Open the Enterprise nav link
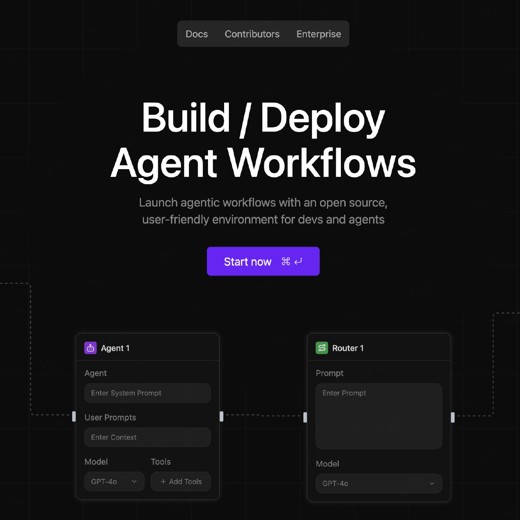The width and height of the screenshot is (520, 520). pos(318,34)
